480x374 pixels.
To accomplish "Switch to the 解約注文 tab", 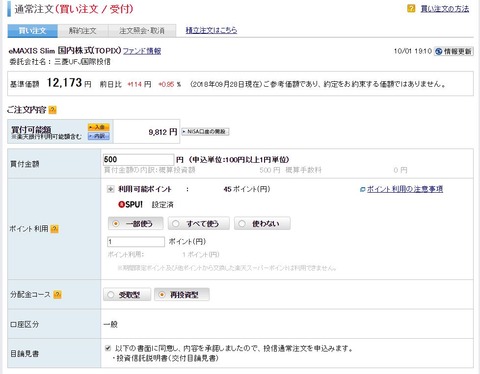I will point(83,31).
